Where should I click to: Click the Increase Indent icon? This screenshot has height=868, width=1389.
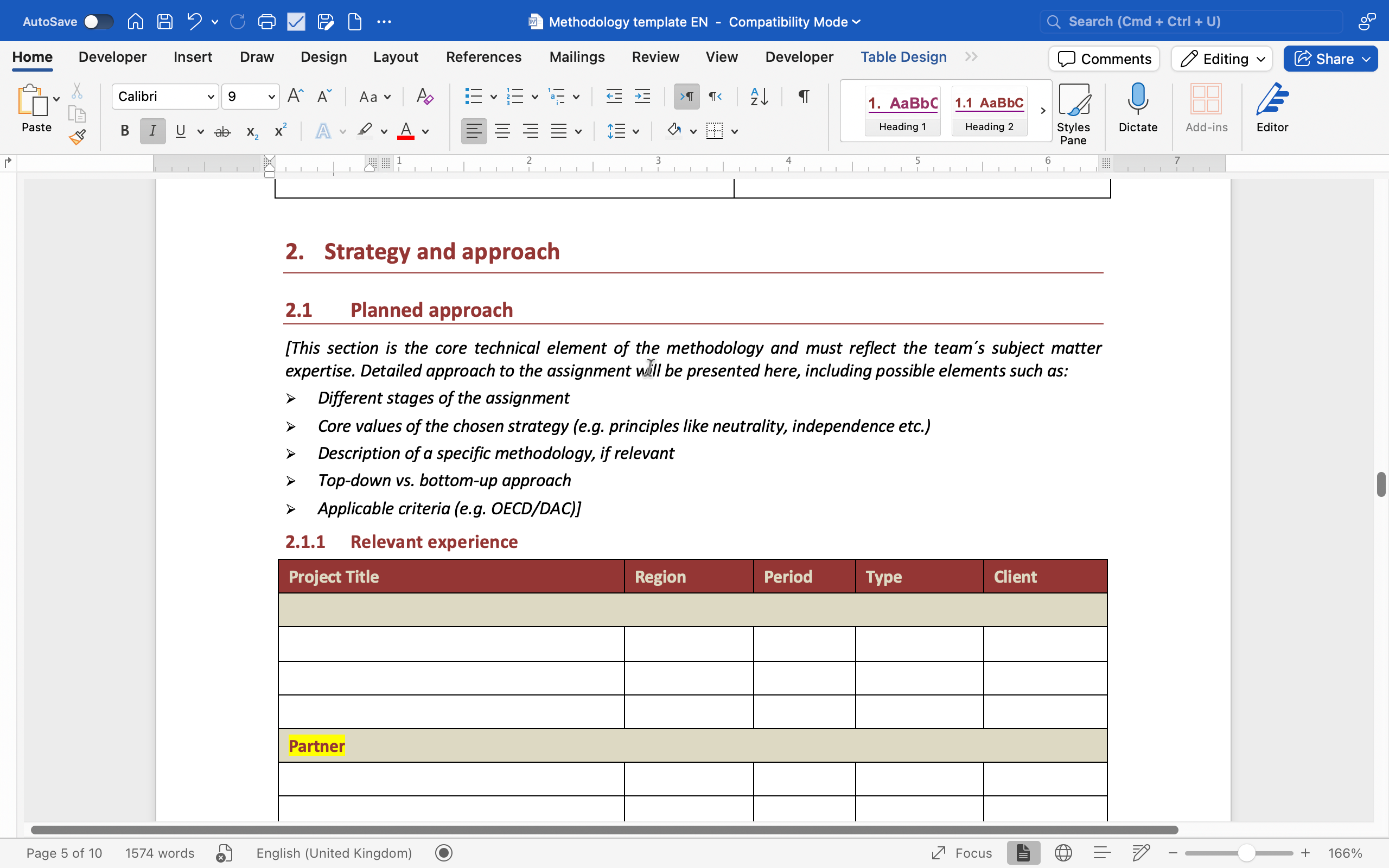642,97
